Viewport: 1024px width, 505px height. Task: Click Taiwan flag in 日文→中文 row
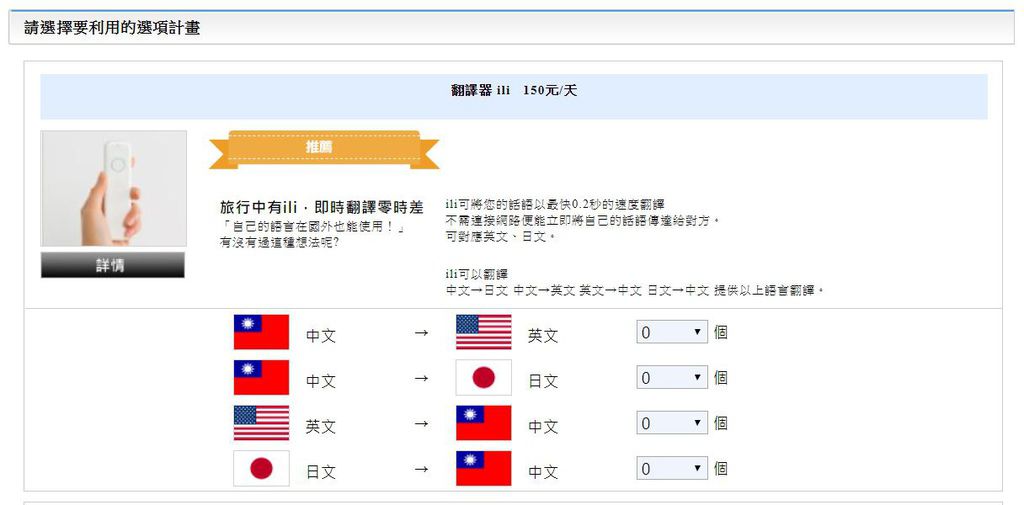coord(483,468)
